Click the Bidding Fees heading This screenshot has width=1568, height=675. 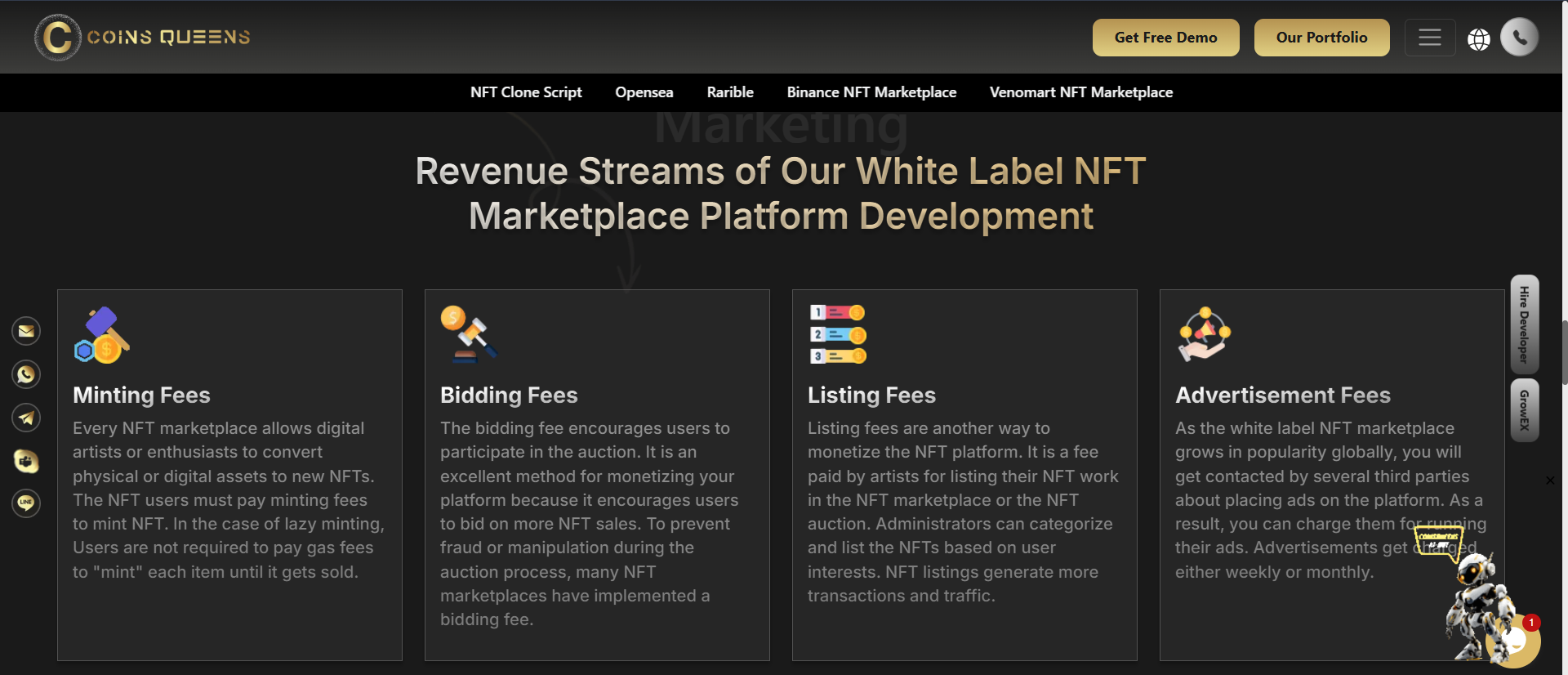click(509, 396)
